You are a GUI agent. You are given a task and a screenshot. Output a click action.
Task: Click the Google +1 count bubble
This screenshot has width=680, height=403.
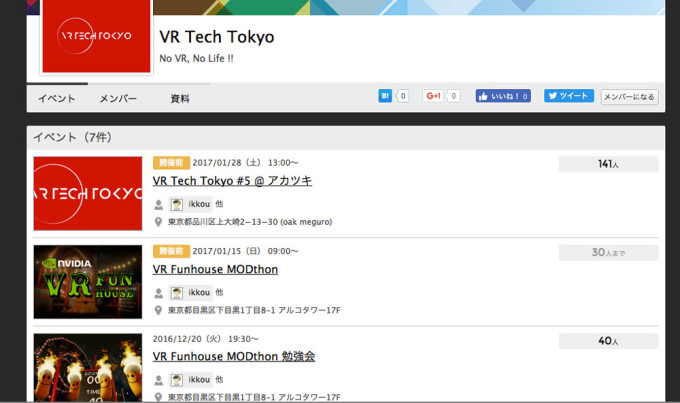coord(453,96)
